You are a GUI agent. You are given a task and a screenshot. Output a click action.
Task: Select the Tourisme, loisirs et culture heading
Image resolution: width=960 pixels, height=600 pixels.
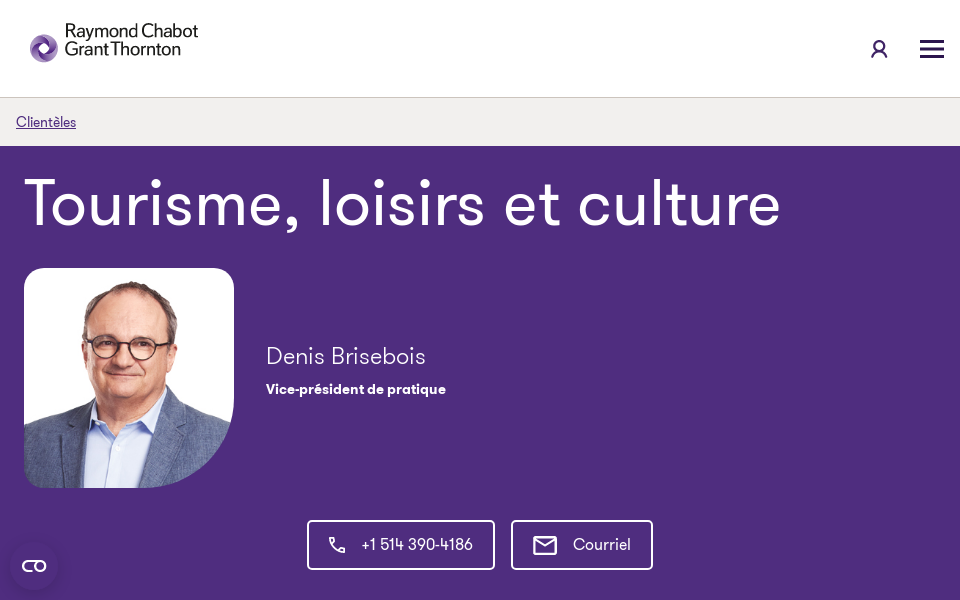pos(402,205)
